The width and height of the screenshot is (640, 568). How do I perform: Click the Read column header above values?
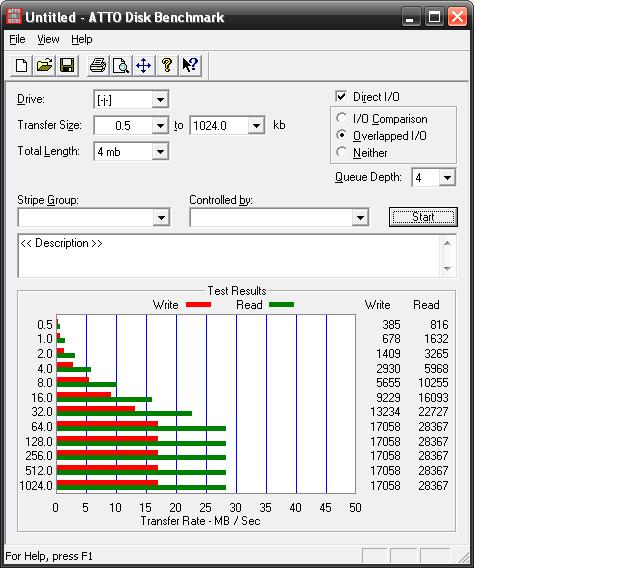pyautogui.click(x=426, y=305)
